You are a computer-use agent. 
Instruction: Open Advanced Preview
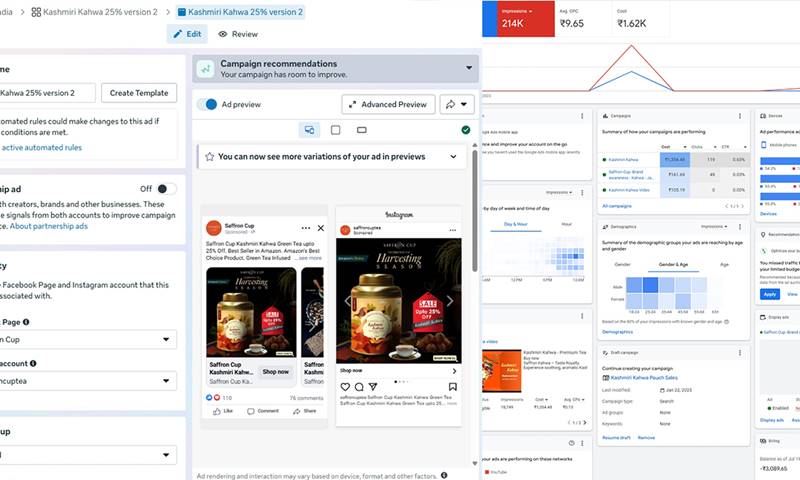(x=388, y=104)
